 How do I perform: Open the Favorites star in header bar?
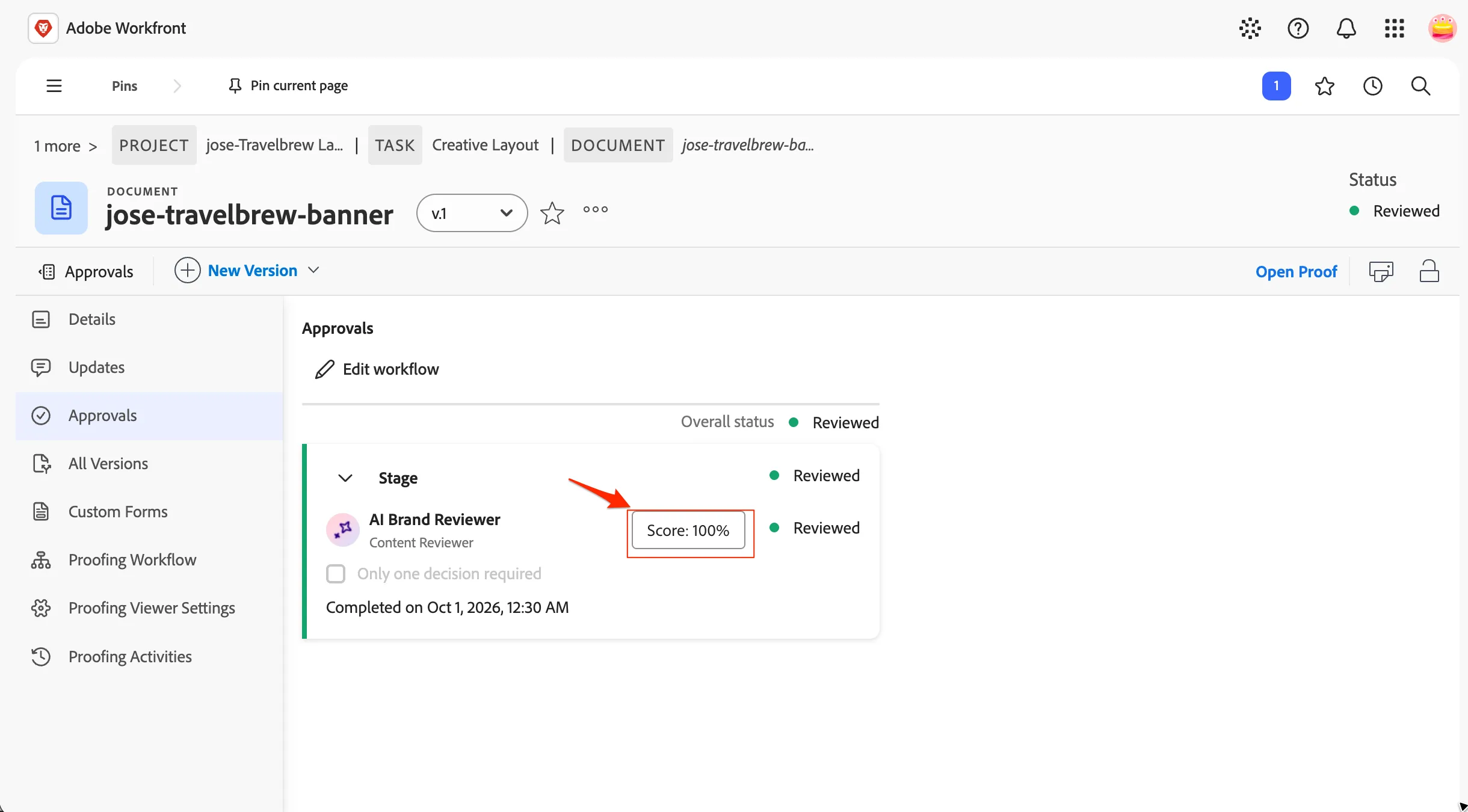[x=1325, y=86]
